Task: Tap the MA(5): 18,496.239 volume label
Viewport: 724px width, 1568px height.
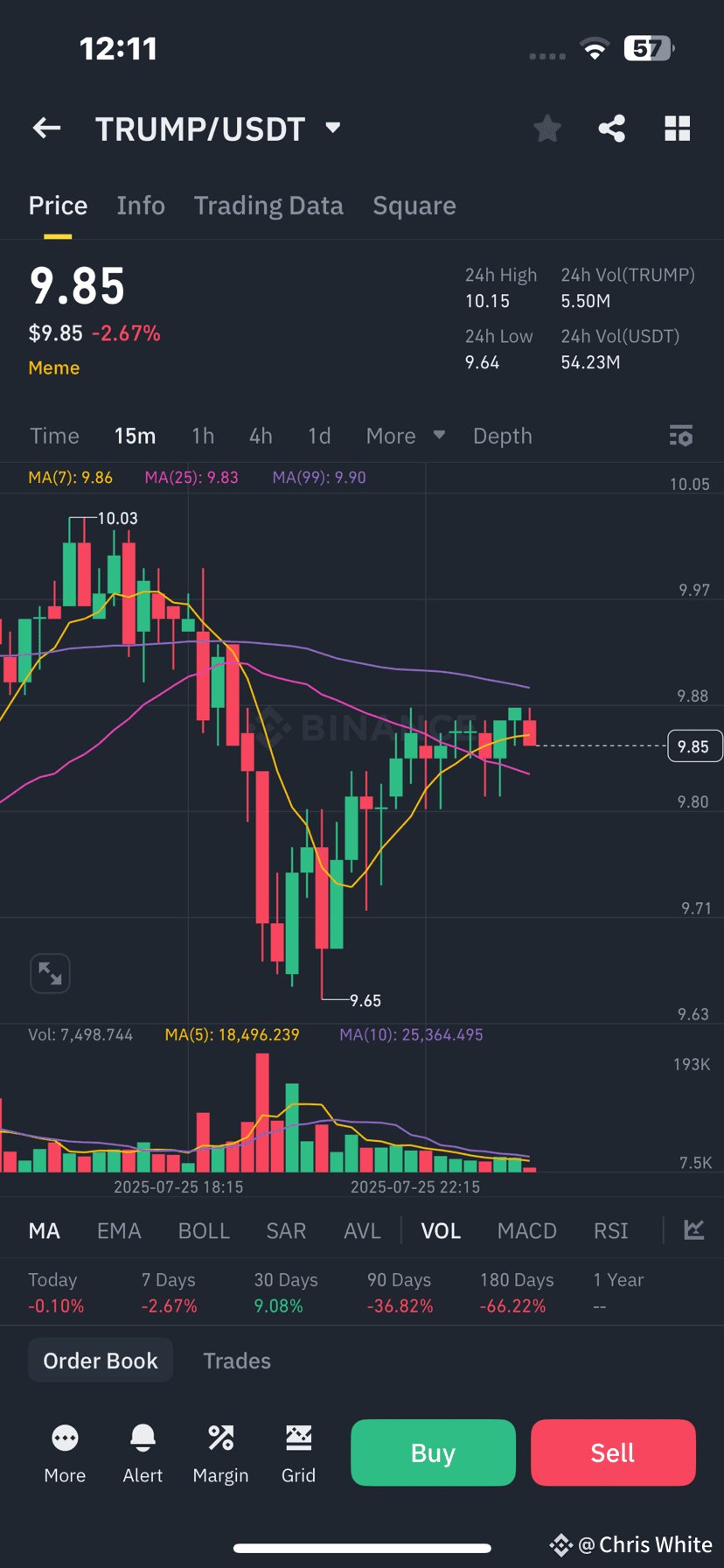Action: pyautogui.click(x=233, y=1034)
